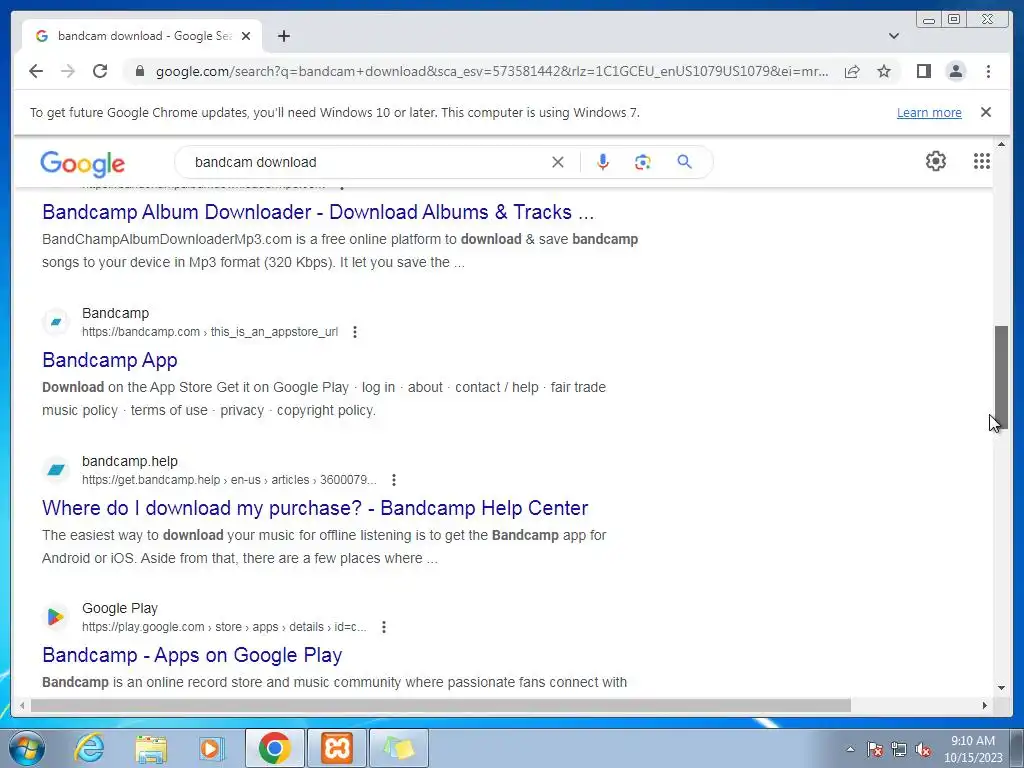Close the 'bandcam download' tab
The image size is (1024, 768).
(246, 36)
